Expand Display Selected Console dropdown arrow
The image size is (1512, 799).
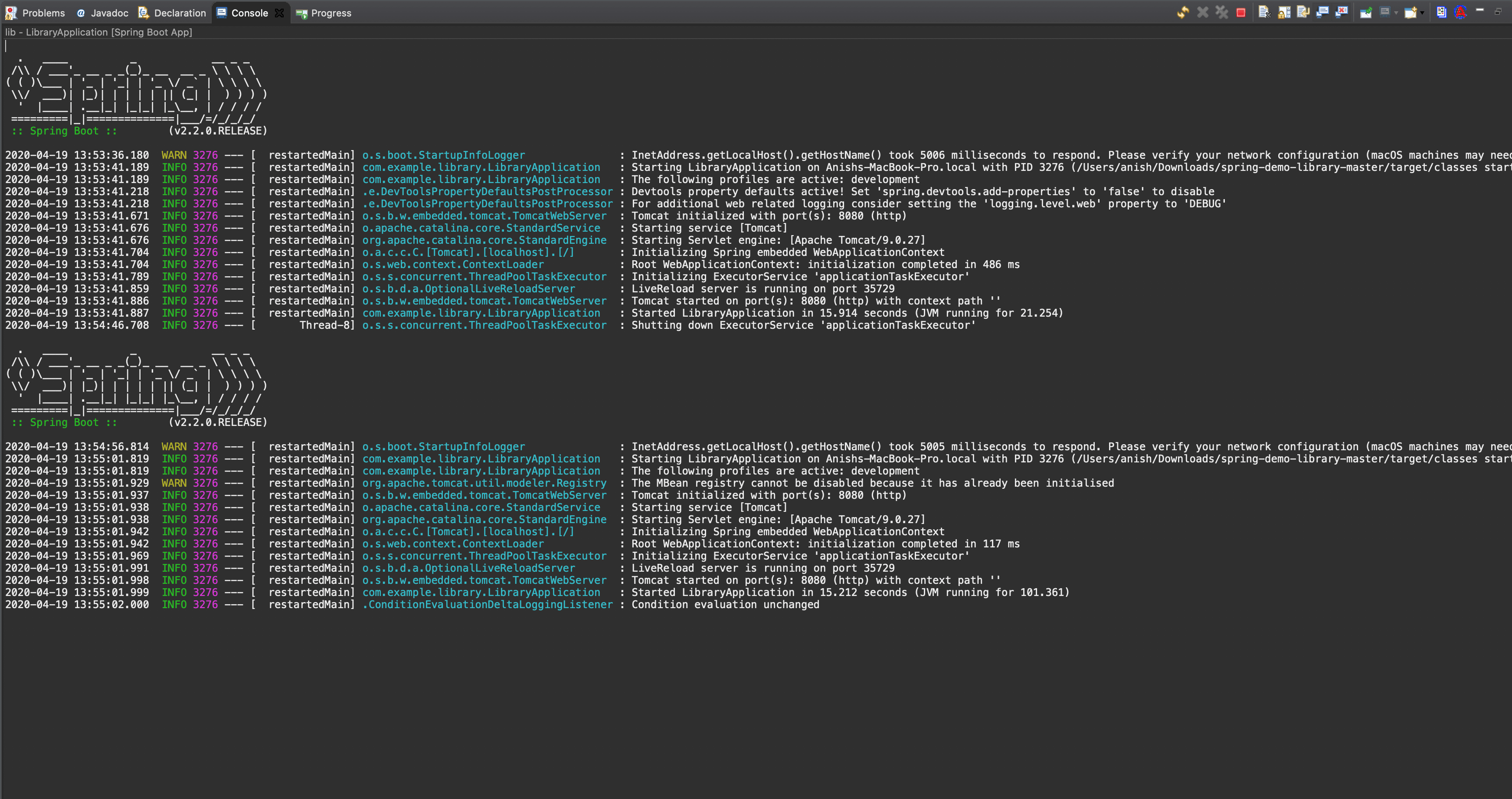coord(1396,13)
